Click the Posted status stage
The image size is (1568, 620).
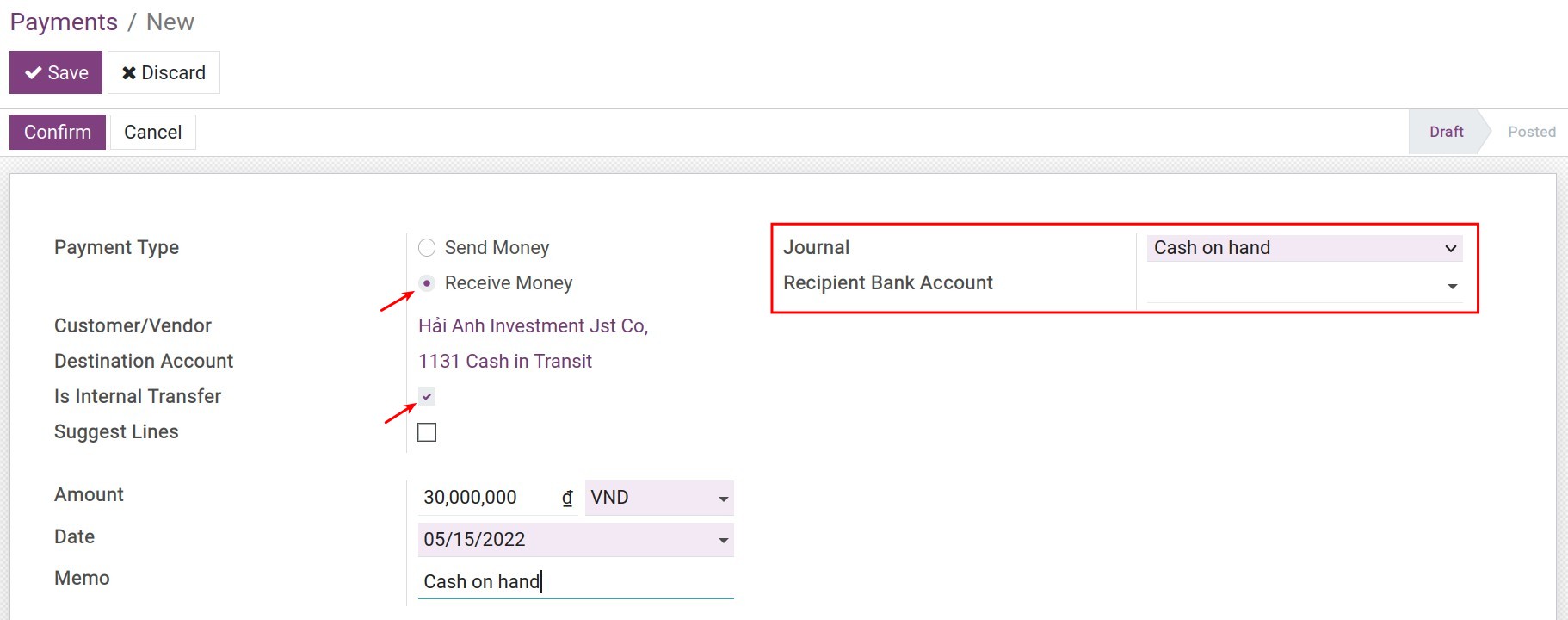click(x=1531, y=132)
